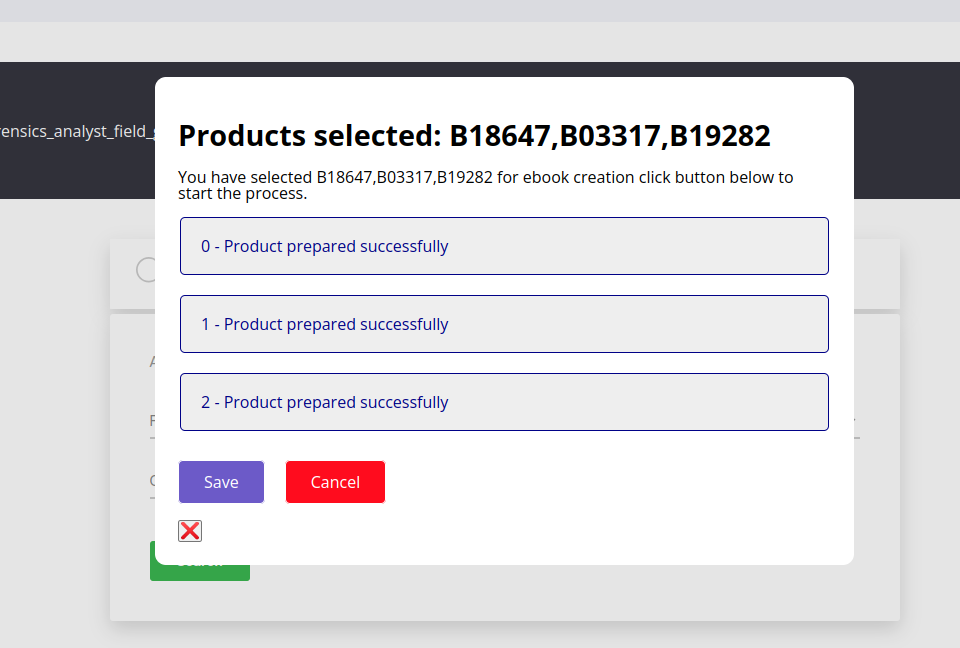Image resolution: width=960 pixels, height=648 pixels.
Task: Open the dropdown arrow right of the dialog
Action: 857,421
